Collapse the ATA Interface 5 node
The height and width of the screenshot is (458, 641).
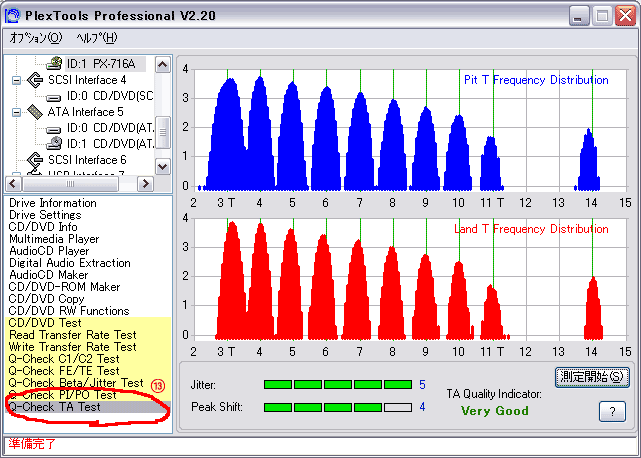[x=16, y=112]
